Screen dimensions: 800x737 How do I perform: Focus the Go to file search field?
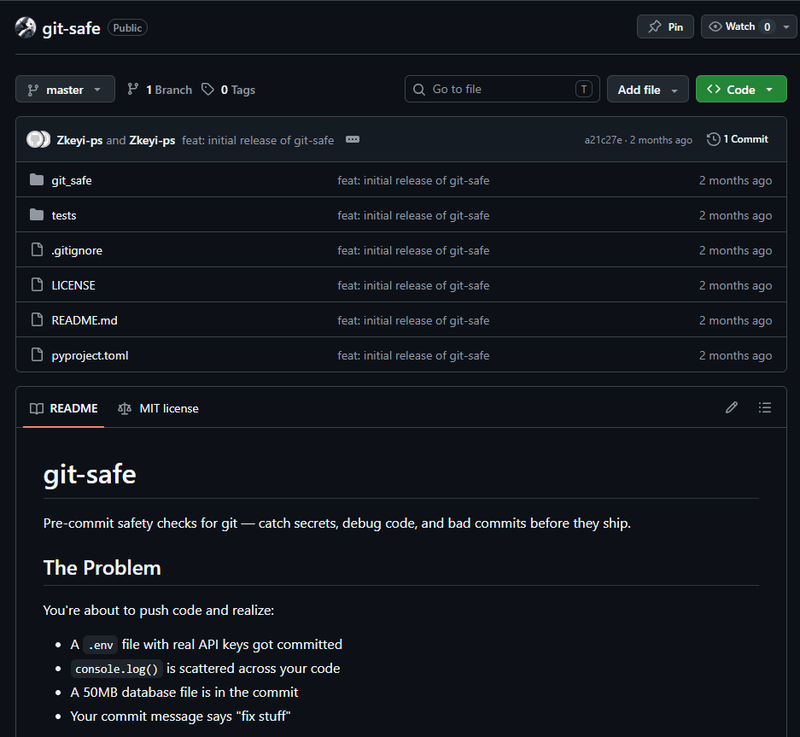click(502, 89)
